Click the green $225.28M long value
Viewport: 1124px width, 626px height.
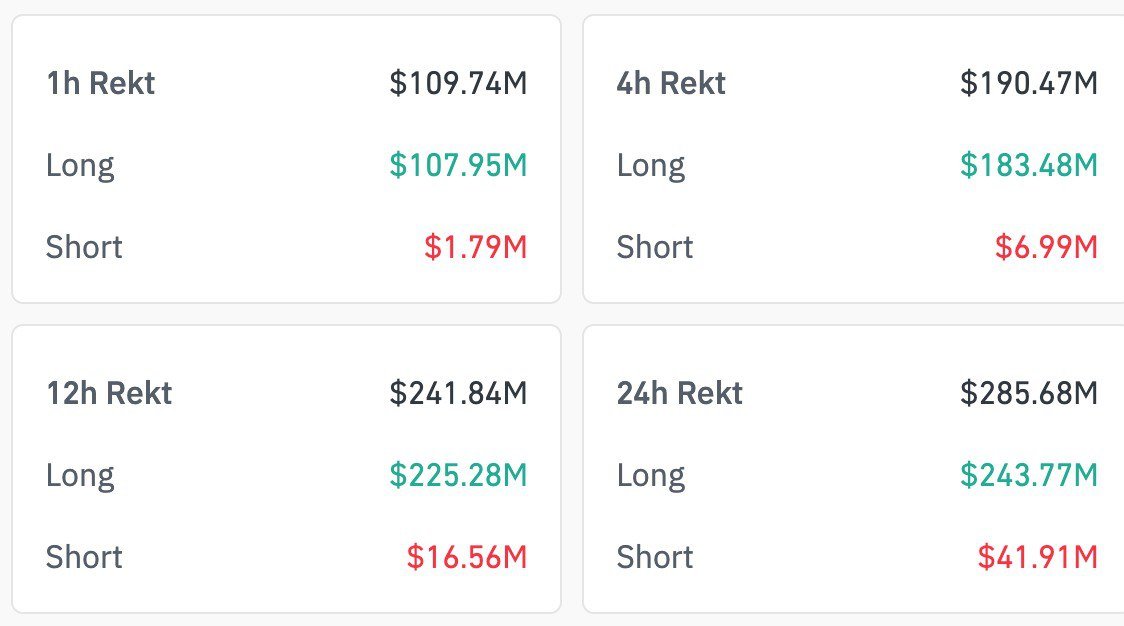(458, 475)
